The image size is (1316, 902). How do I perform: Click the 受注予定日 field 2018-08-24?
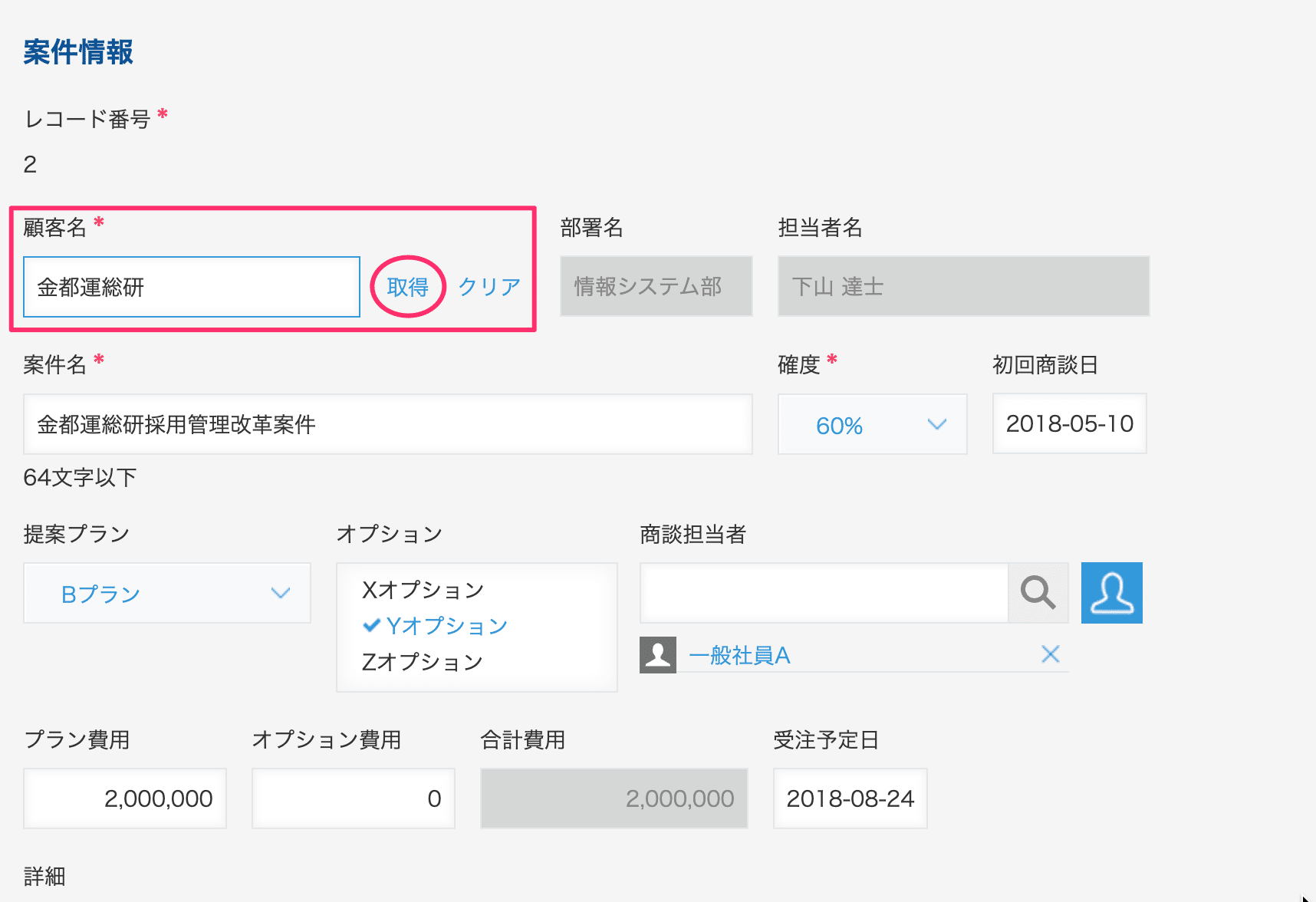pyautogui.click(x=850, y=798)
